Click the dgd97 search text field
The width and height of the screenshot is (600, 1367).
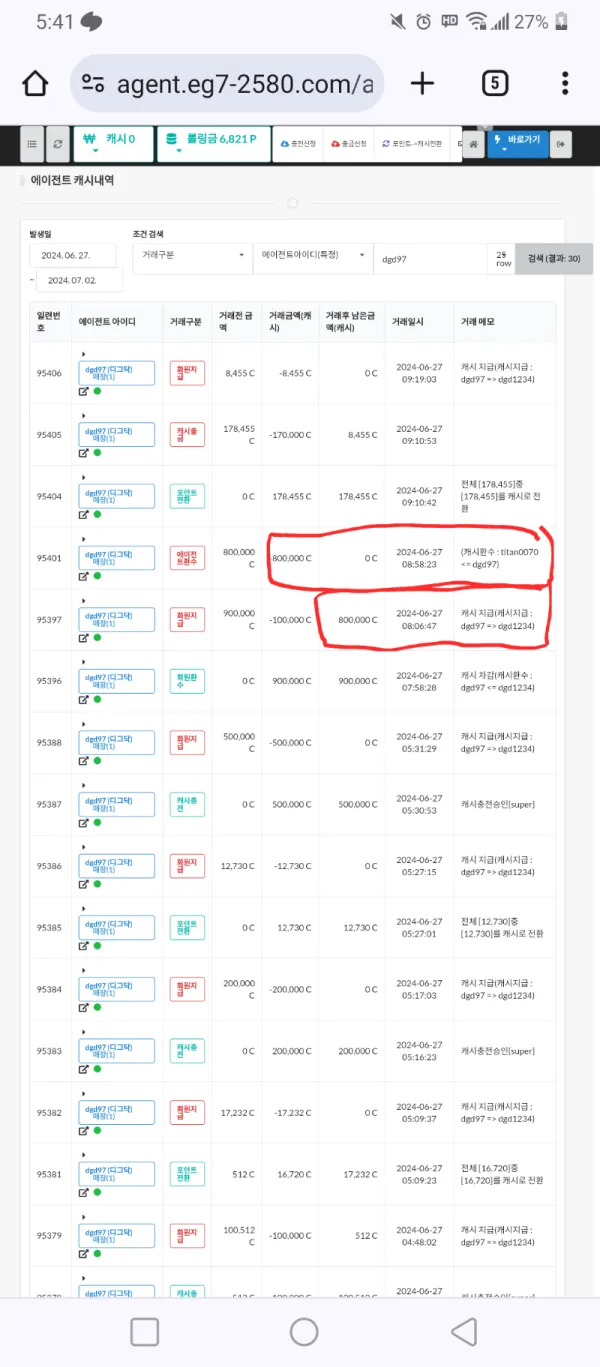pyautogui.click(x=430, y=256)
